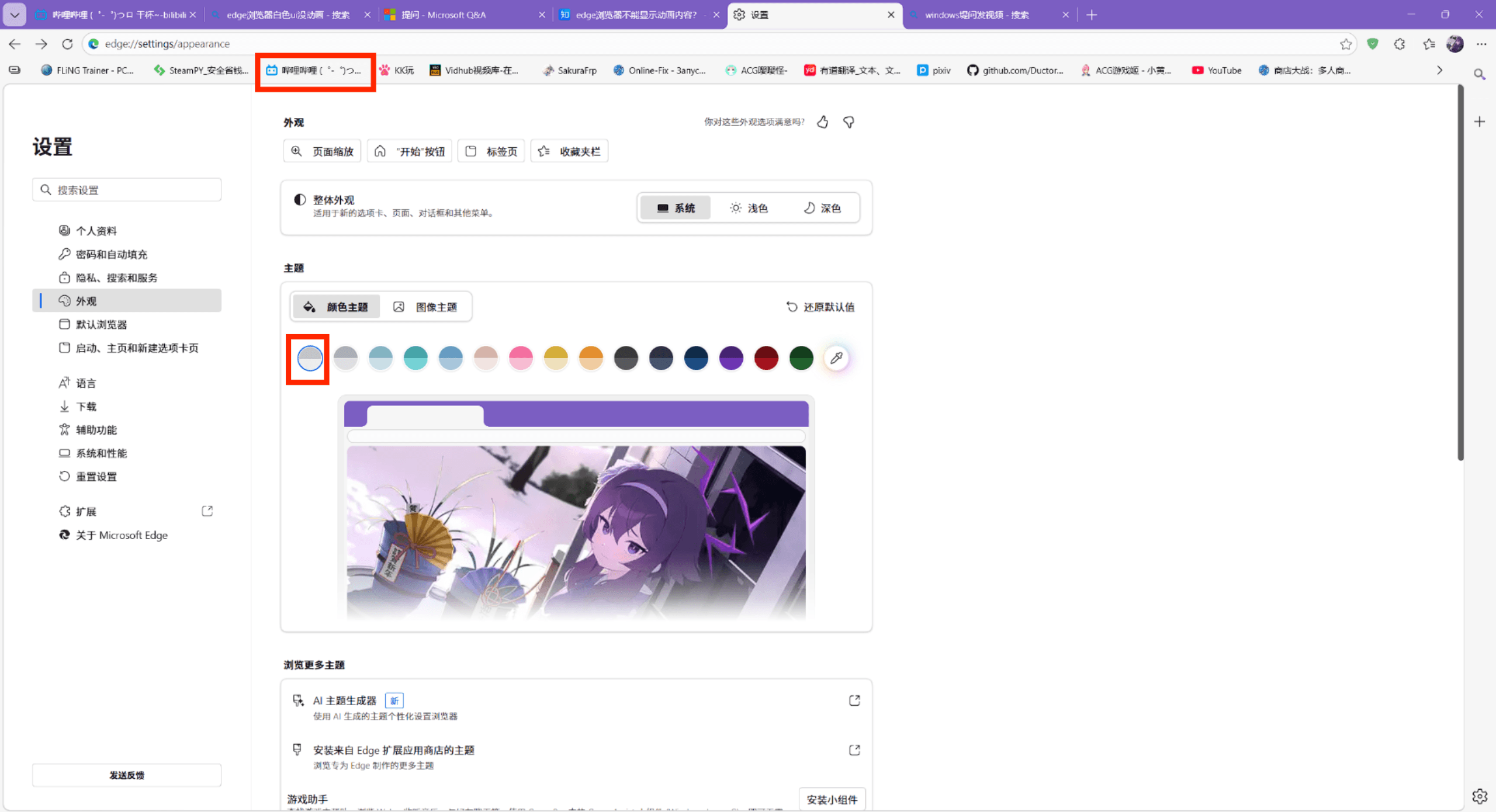1496x812 pixels.
Task: Open the user profile avatar
Action: pyautogui.click(x=1455, y=44)
